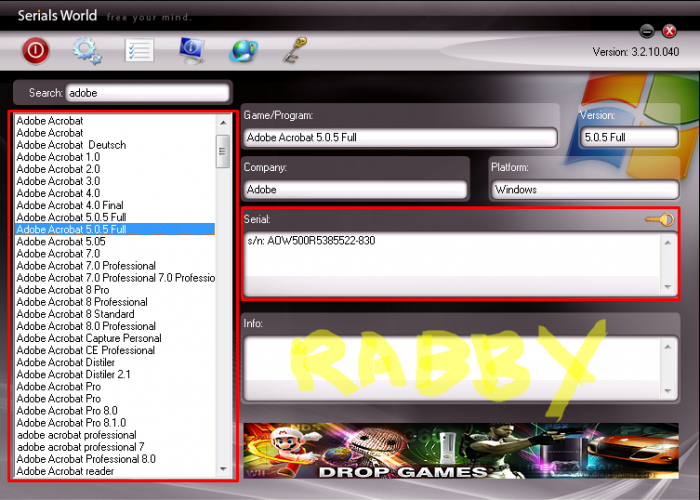Select Adobe Acrobat 2.0 entry
This screenshot has width=700, height=500.
tap(115, 169)
